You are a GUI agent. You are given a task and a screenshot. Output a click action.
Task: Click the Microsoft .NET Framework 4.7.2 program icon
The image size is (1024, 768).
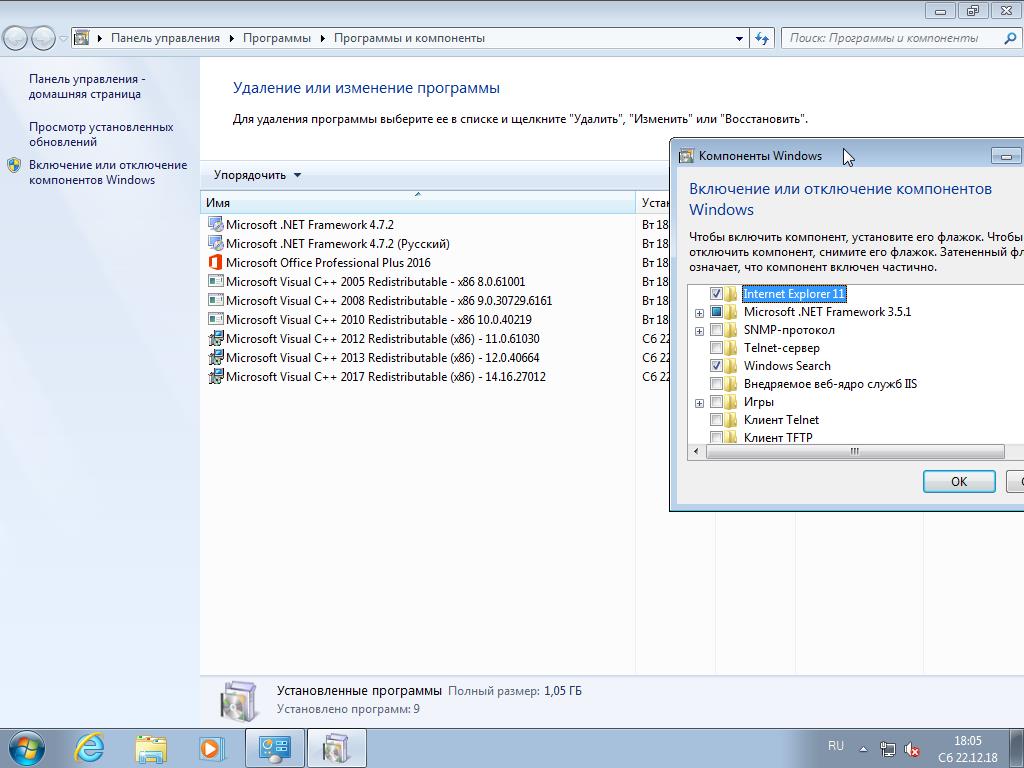click(215, 224)
